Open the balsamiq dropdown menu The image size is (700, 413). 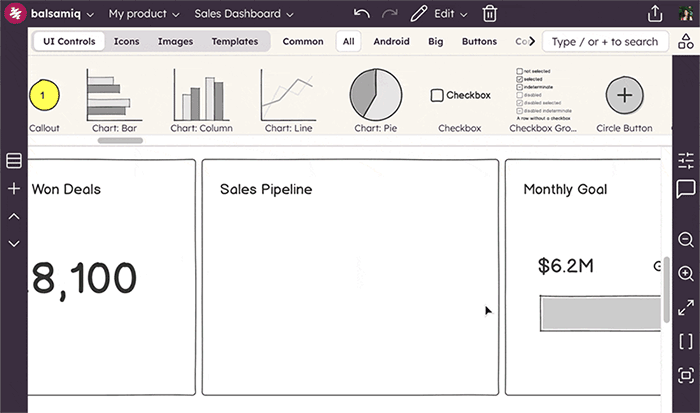[62, 14]
